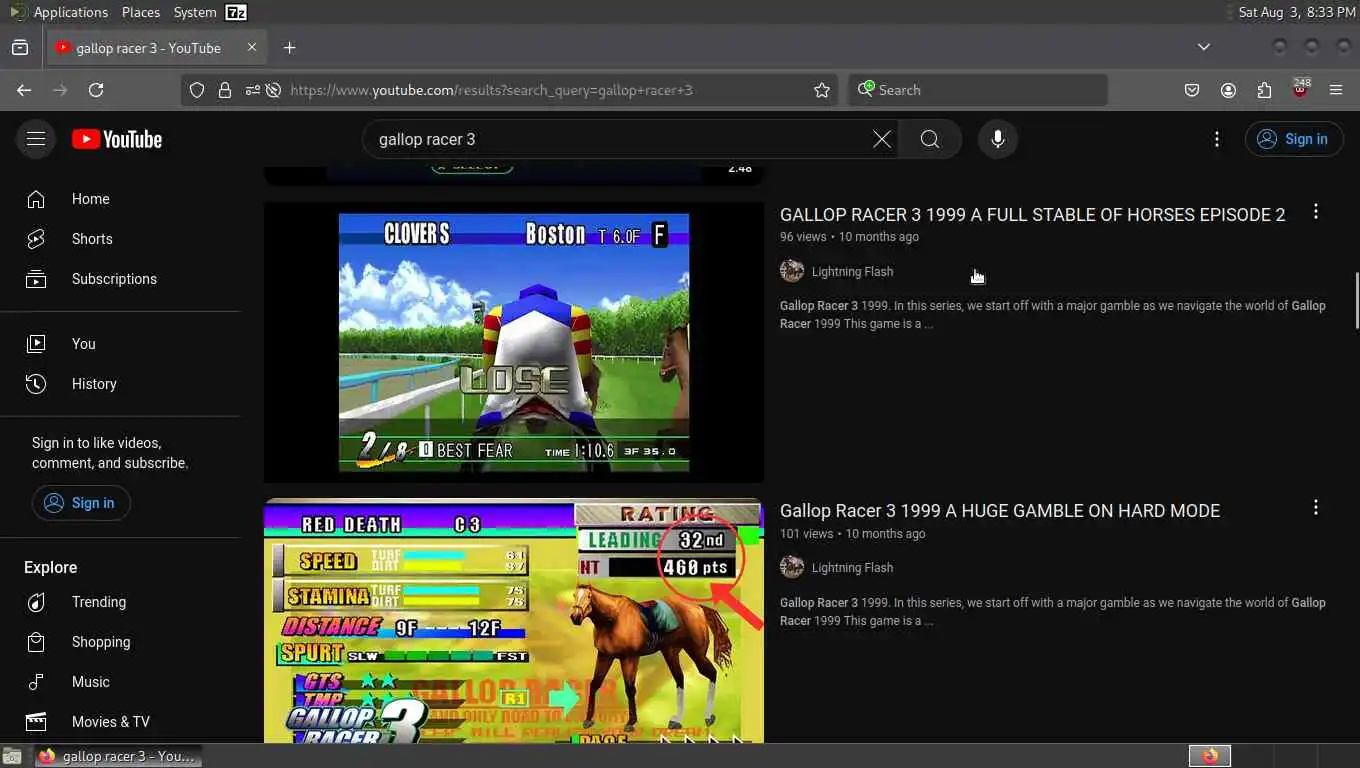This screenshot has width=1360, height=768.
Task: Open the Places menu
Action: (141, 12)
